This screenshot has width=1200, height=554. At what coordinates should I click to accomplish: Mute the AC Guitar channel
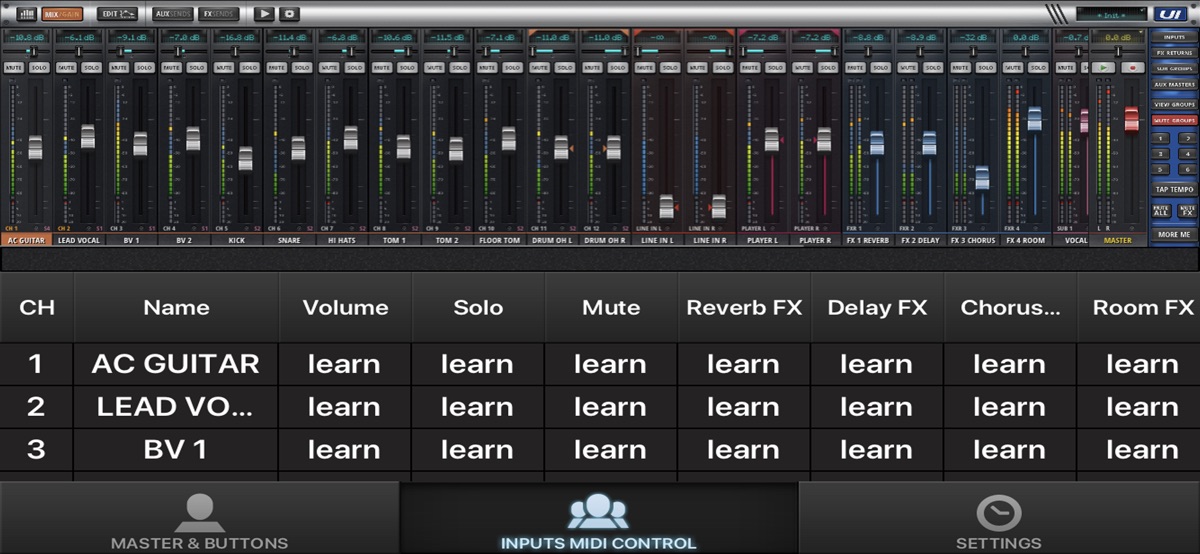[x=14, y=68]
